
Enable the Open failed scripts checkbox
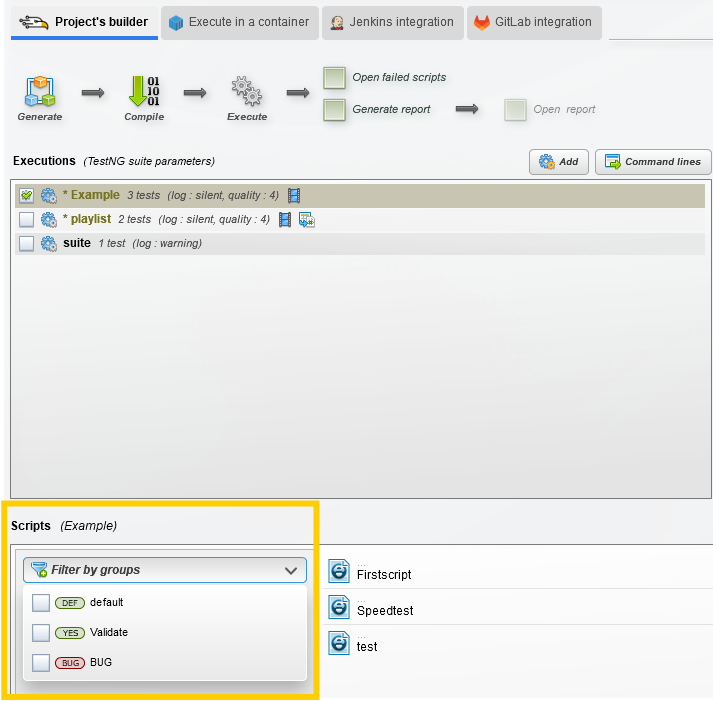tap(334, 78)
